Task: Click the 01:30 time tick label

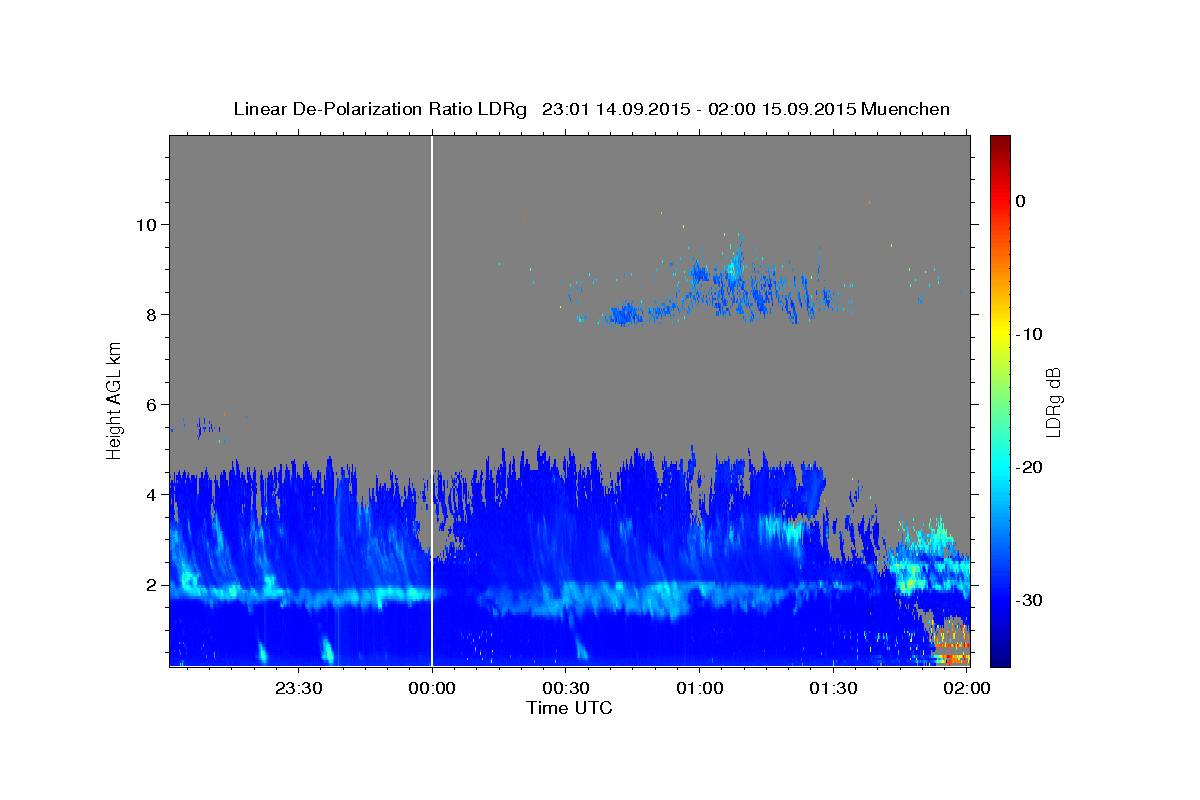Action: pos(834,688)
